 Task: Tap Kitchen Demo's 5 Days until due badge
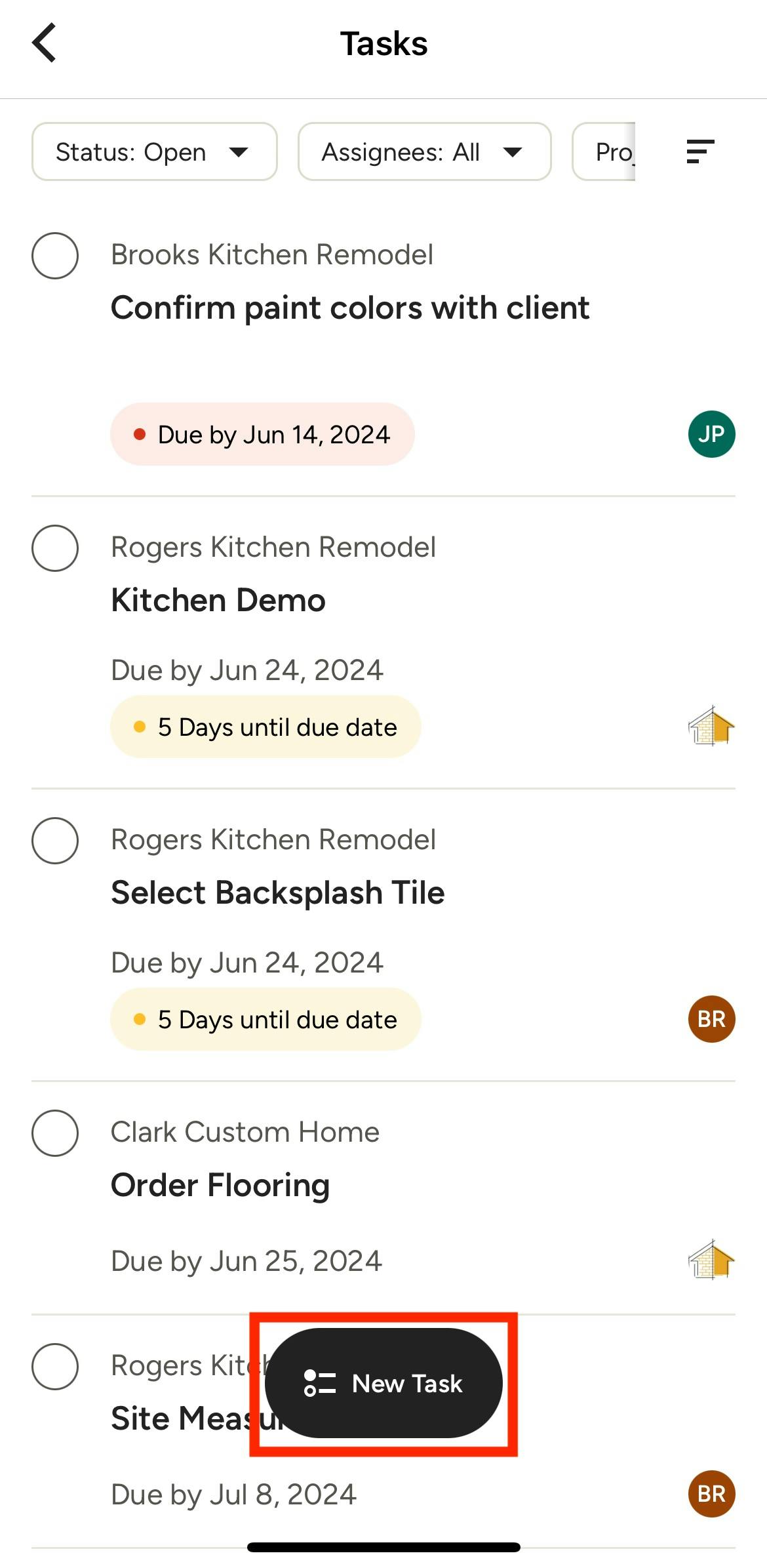click(265, 727)
